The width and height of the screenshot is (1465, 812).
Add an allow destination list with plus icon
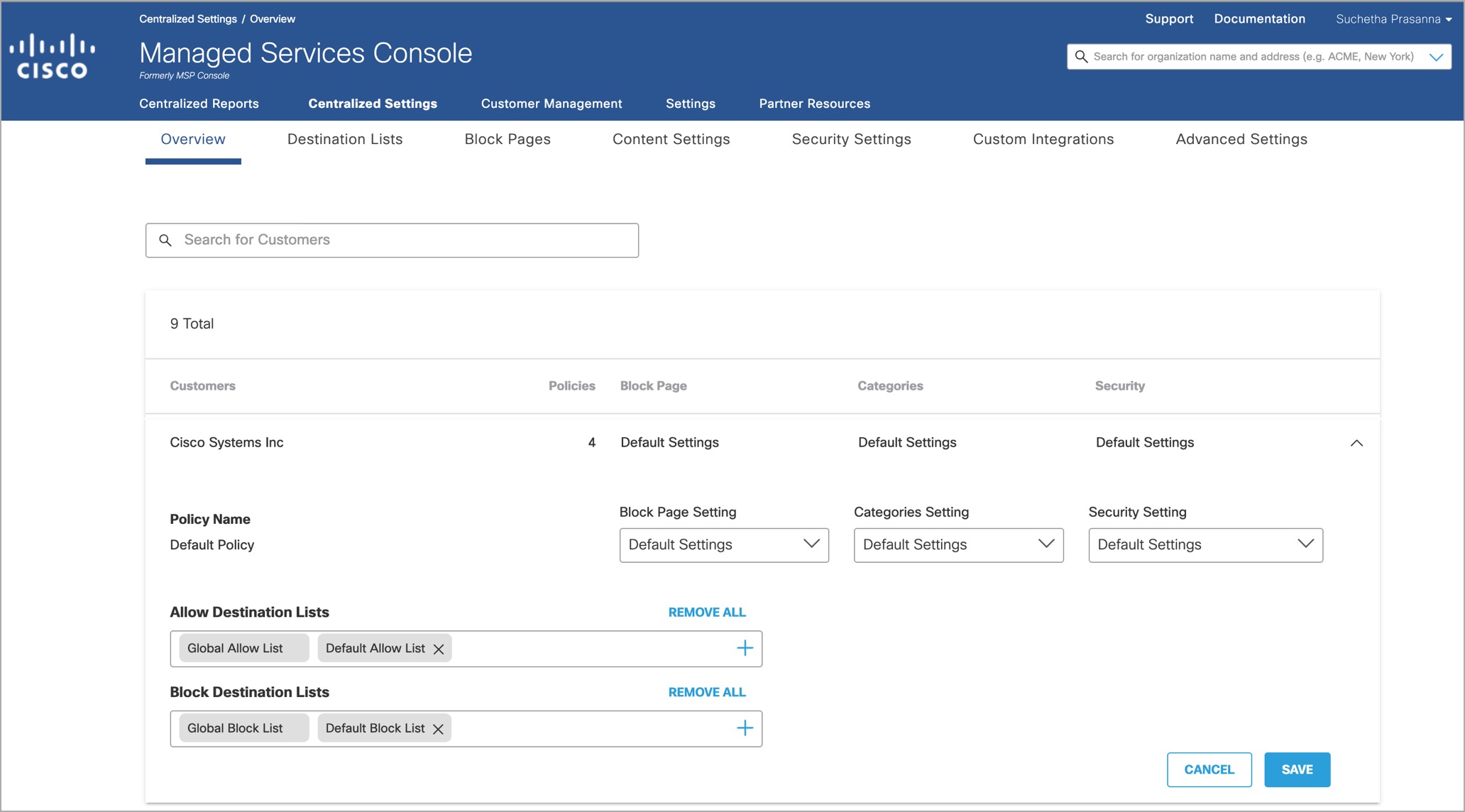[745, 648]
